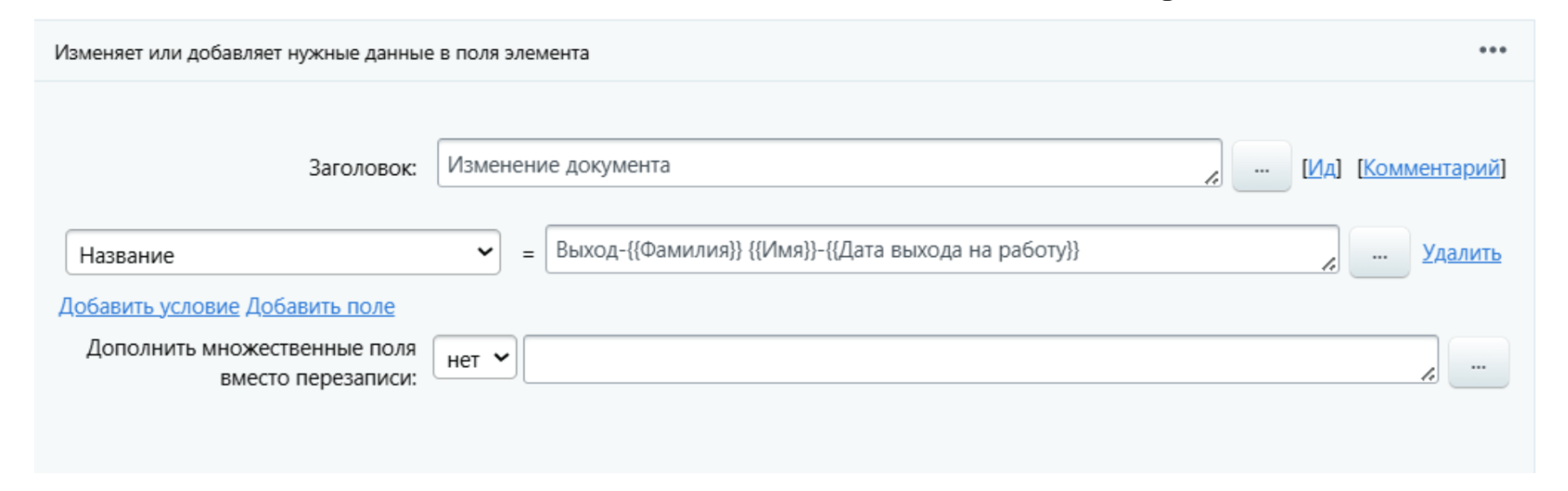Click the ellipsis button beside the Заголовок field
The width and height of the screenshot is (1568, 491).
click(1261, 167)
